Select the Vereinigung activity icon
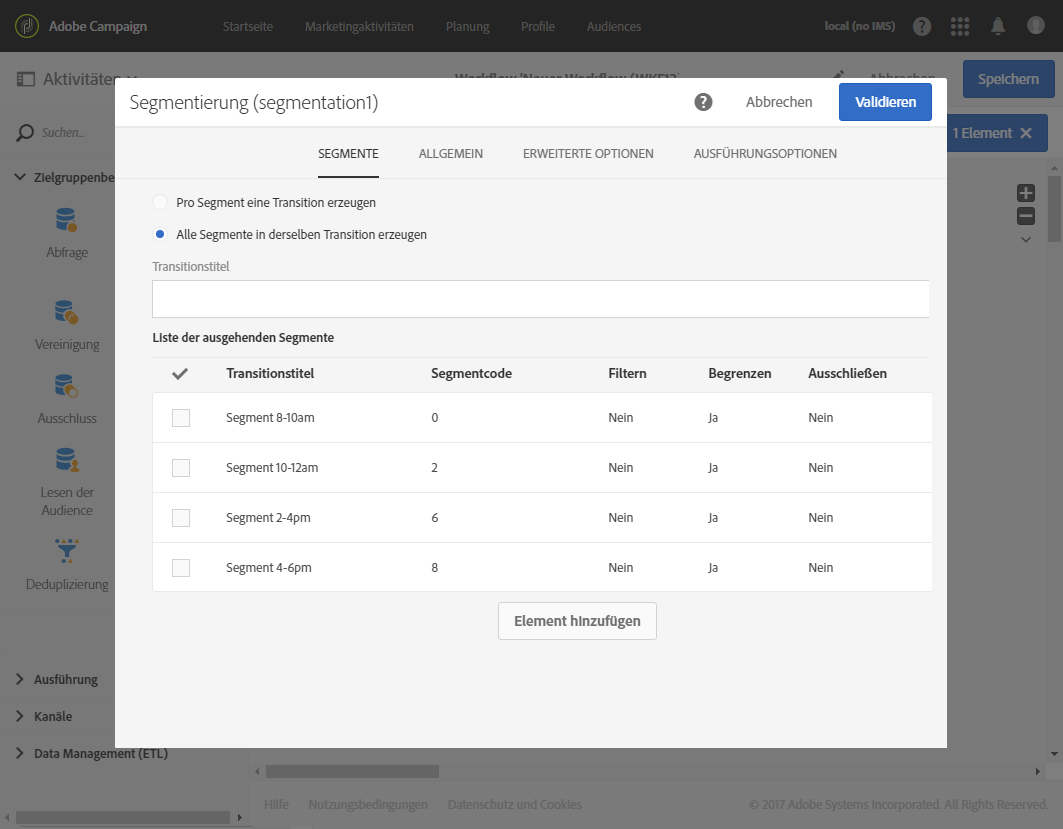Screen dimensions: 1063x829 pos(67,312)
